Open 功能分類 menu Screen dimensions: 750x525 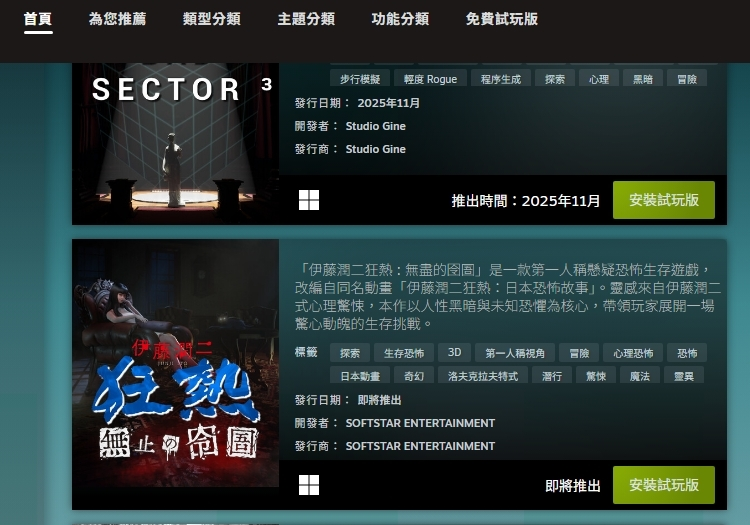(x=400, y=19)
